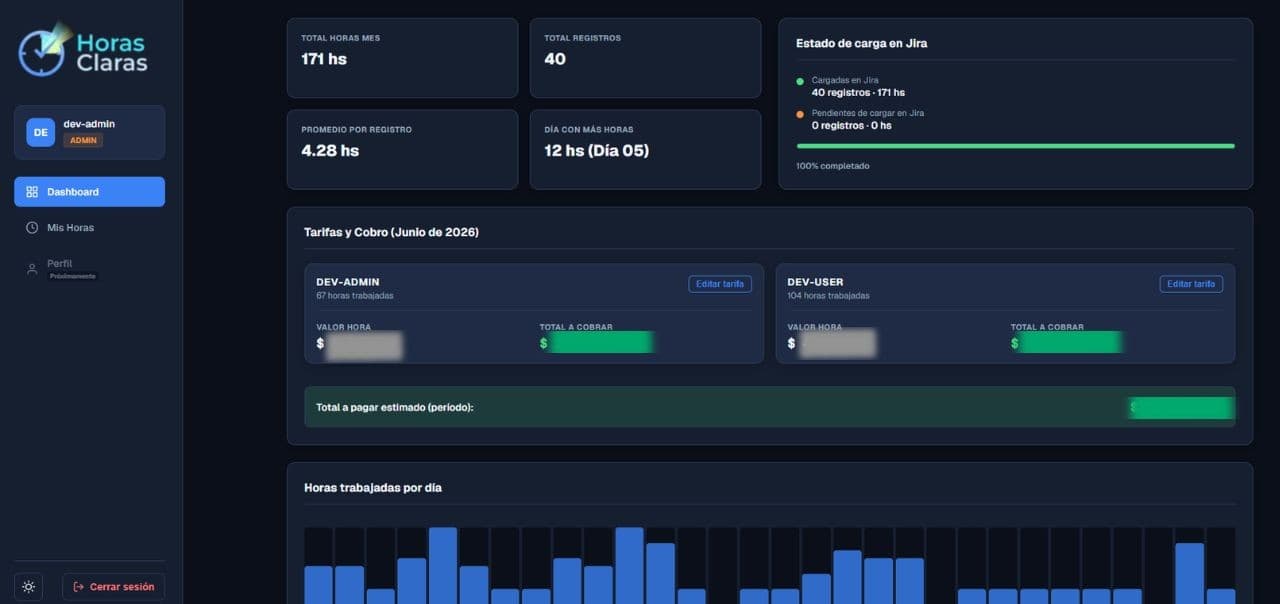Viewport: 1280px width, 604px height.
Task: Click the ADMIN role badge
Action: (83, 140)
